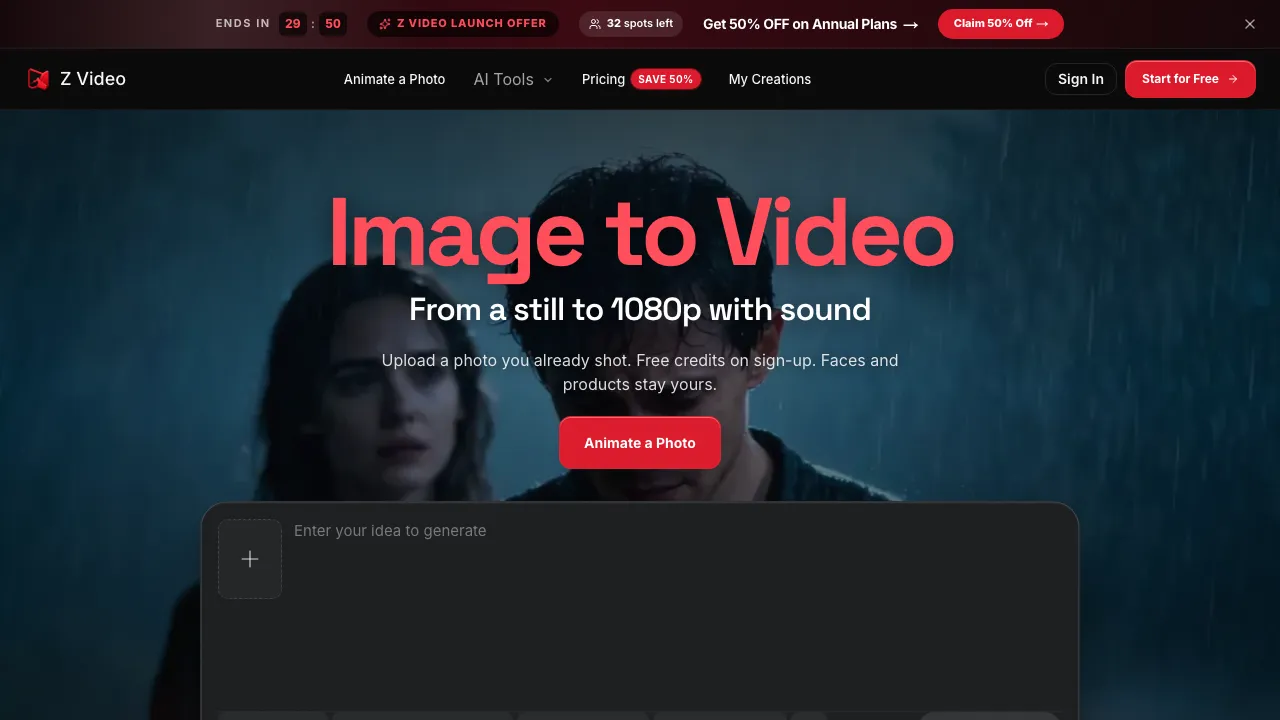Click the ENDS IN label

pos(243,23)
